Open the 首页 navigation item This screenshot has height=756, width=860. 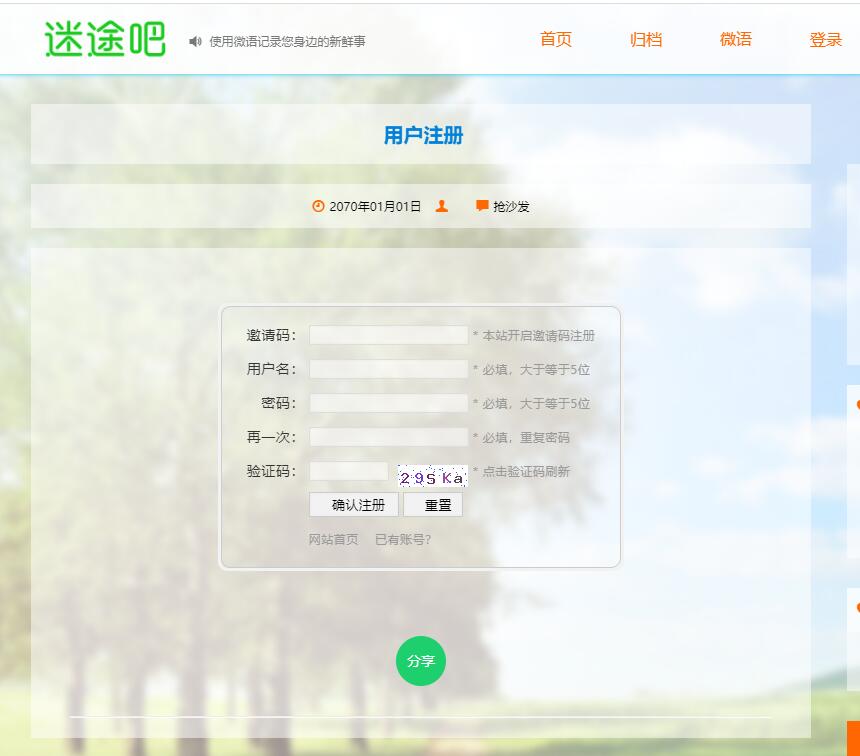pyautogui.click(x=556, y=40)
